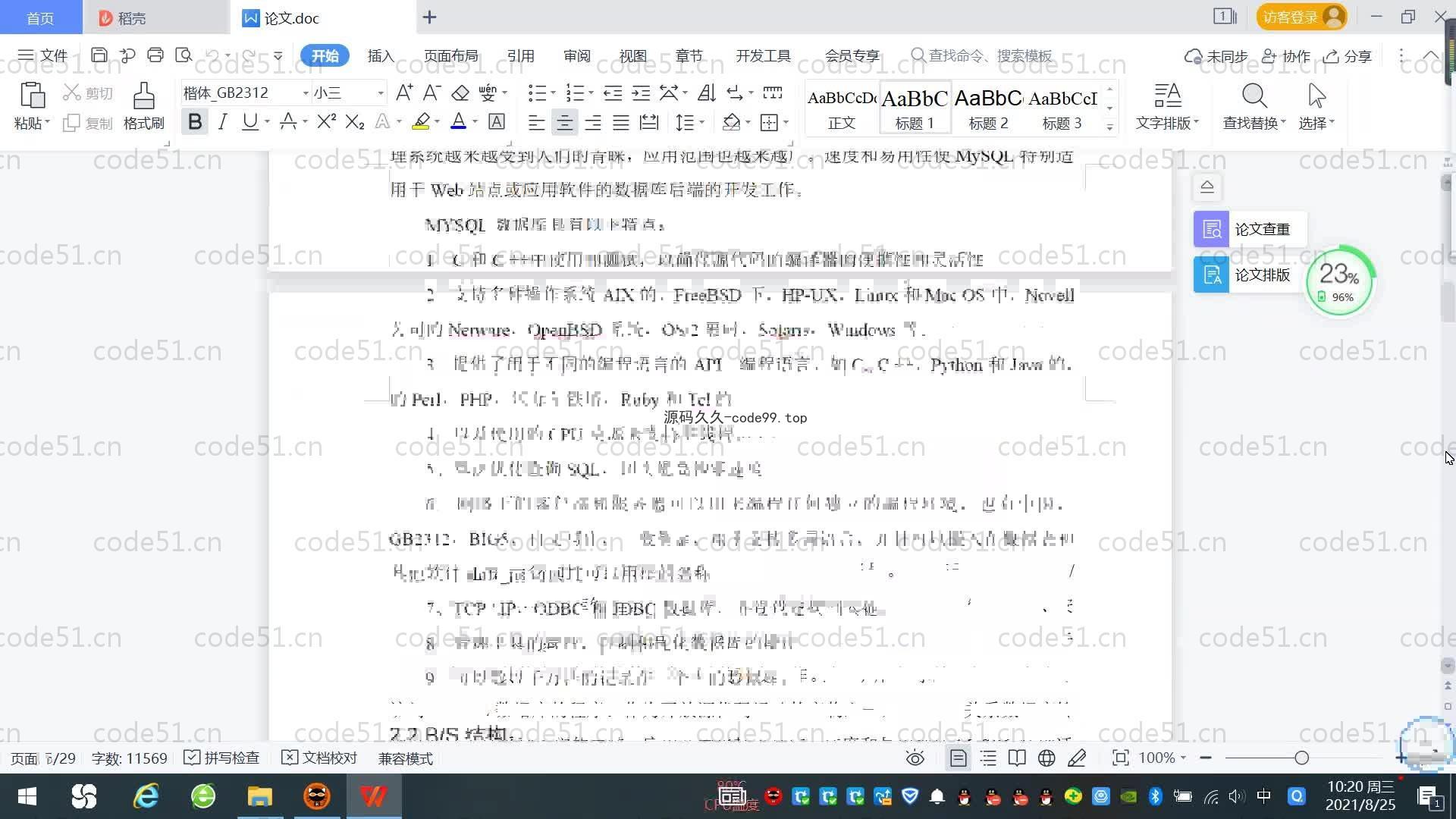Open the thesis plagiarism check panel
1456x819 pixels.
pos(1250,229)
